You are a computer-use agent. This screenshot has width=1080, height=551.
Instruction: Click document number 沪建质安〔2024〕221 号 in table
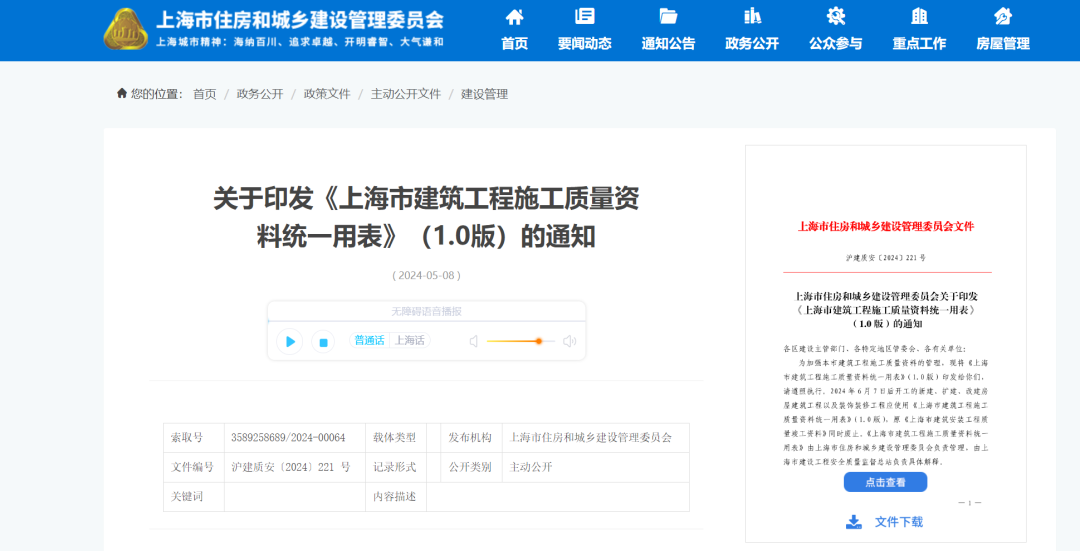point(291,467)
